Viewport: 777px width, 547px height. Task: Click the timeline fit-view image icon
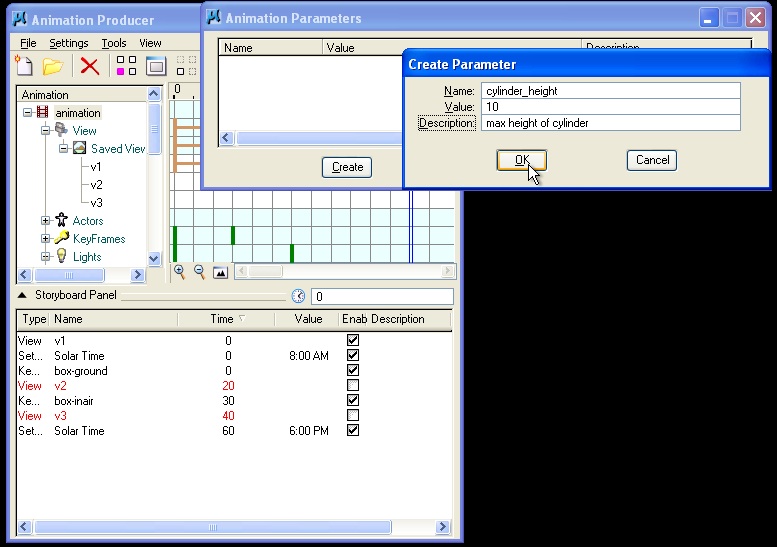tap(220, 272)
